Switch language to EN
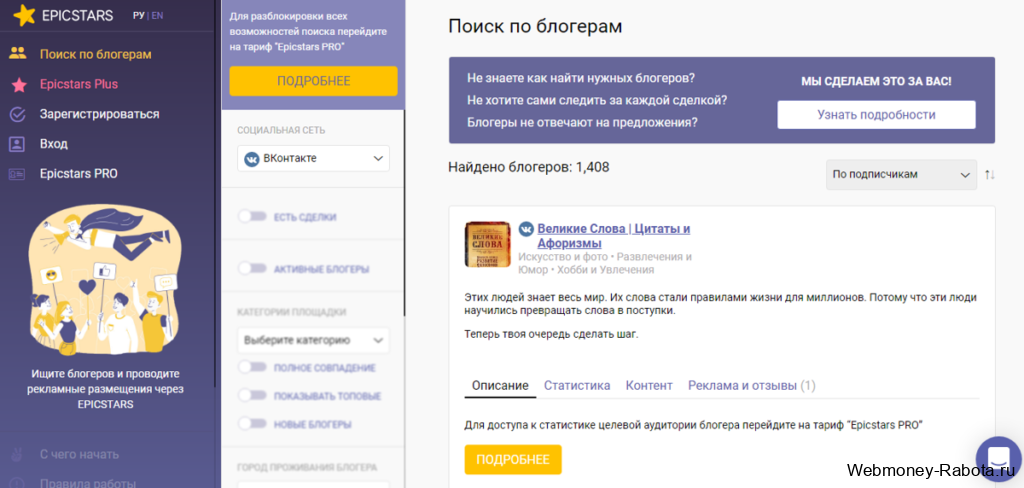This screenshot has width=1024, height=488. click(157, 16)
